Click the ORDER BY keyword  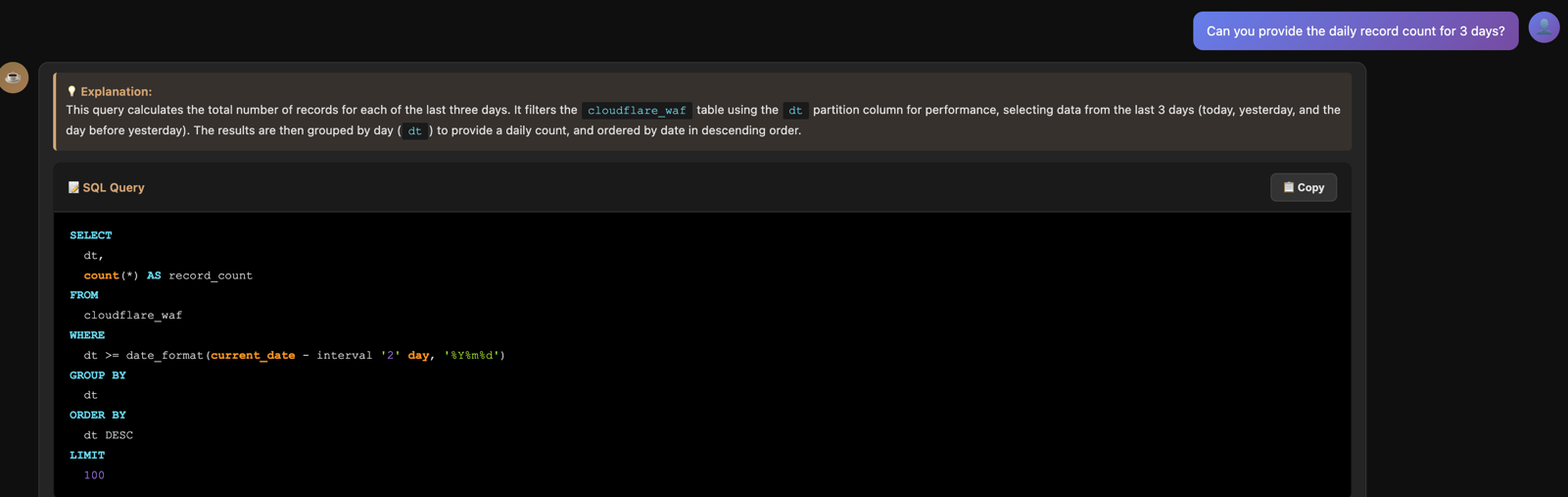[98, 416]
